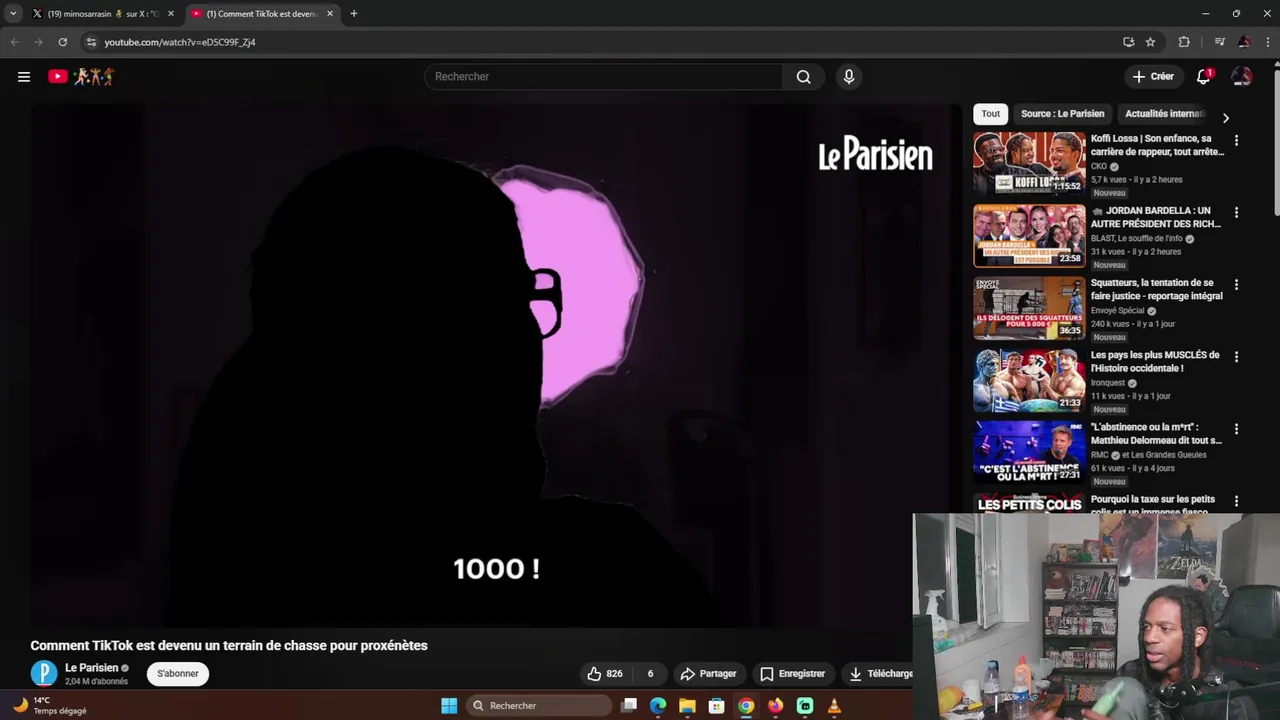Click Enregistrer to save the video

click(792, 674)
